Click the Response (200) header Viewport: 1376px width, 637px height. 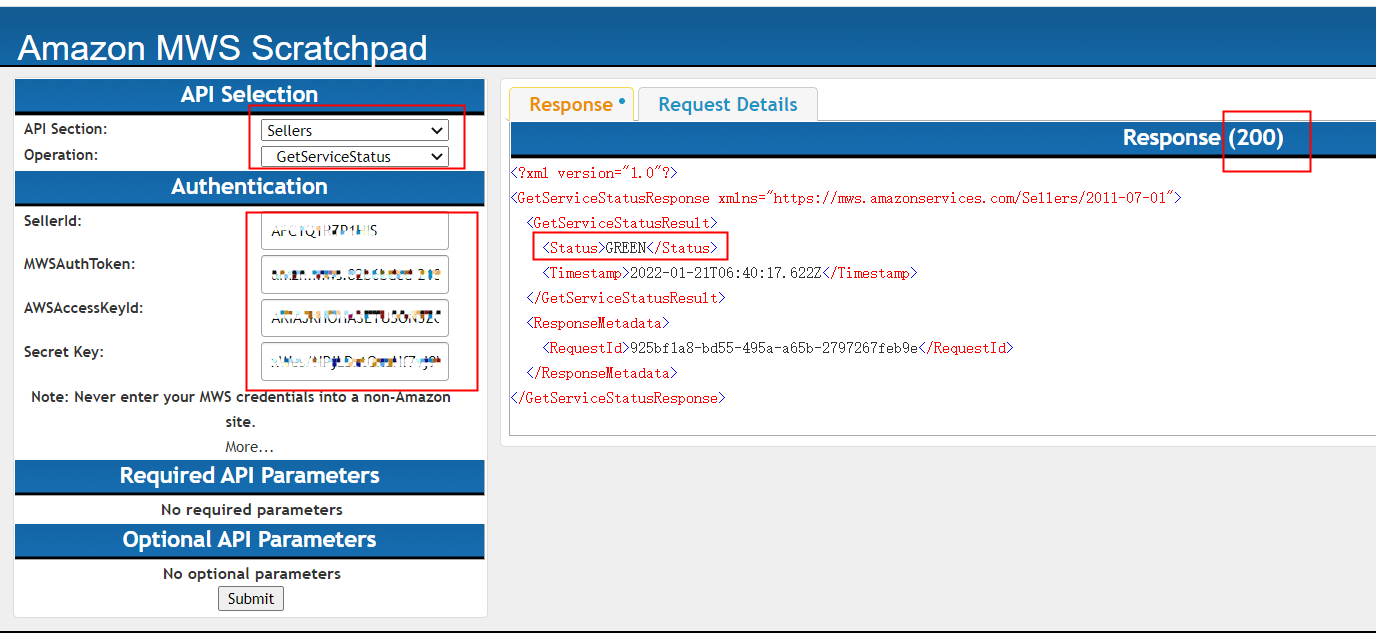coord(1203,138)
